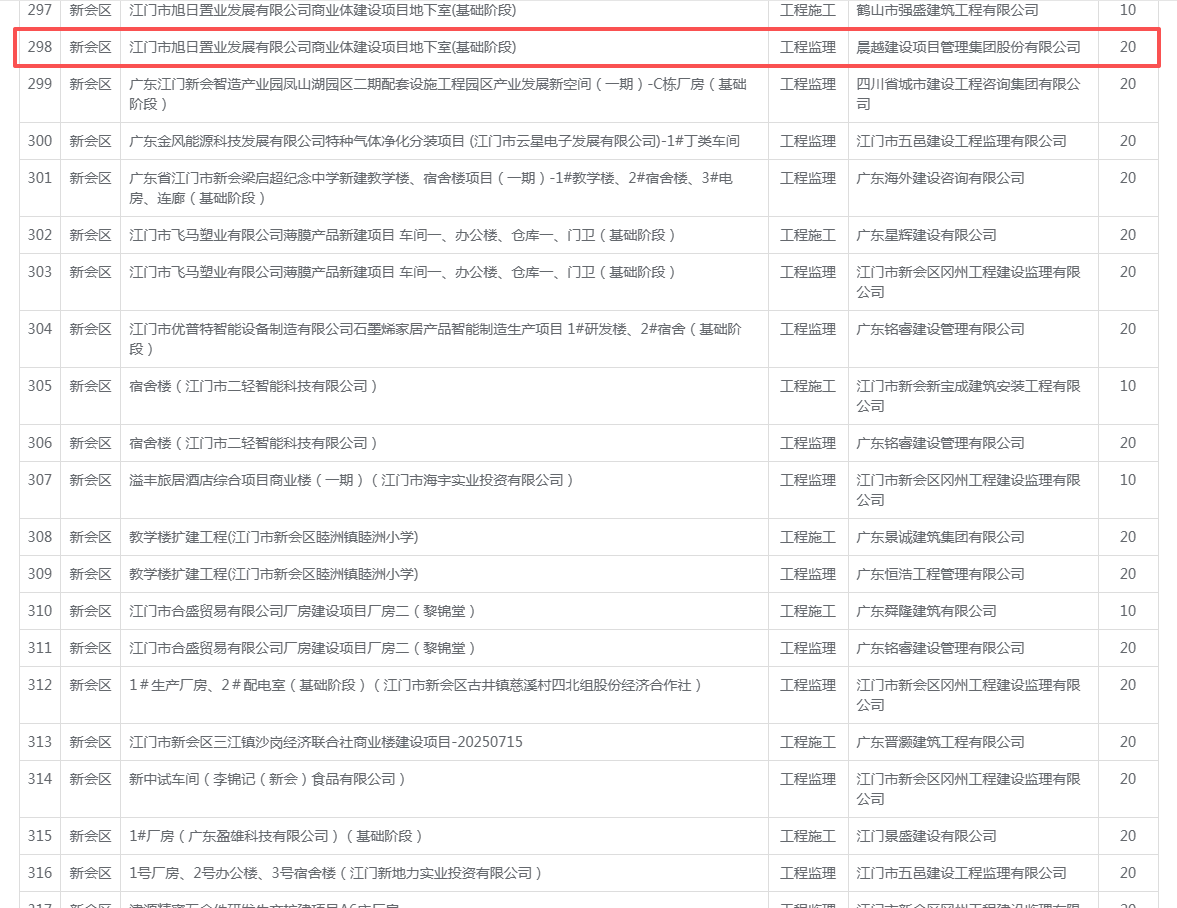Select 广东景诚建筑集团有限公司 company cell
Viewport: 1177px width, 908px height.
(x=940, y=537)
